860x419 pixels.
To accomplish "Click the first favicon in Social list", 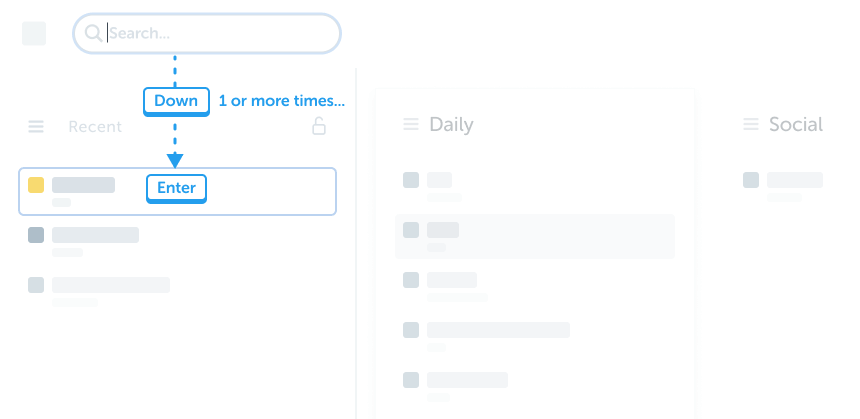I will click(x=751, y=180).
